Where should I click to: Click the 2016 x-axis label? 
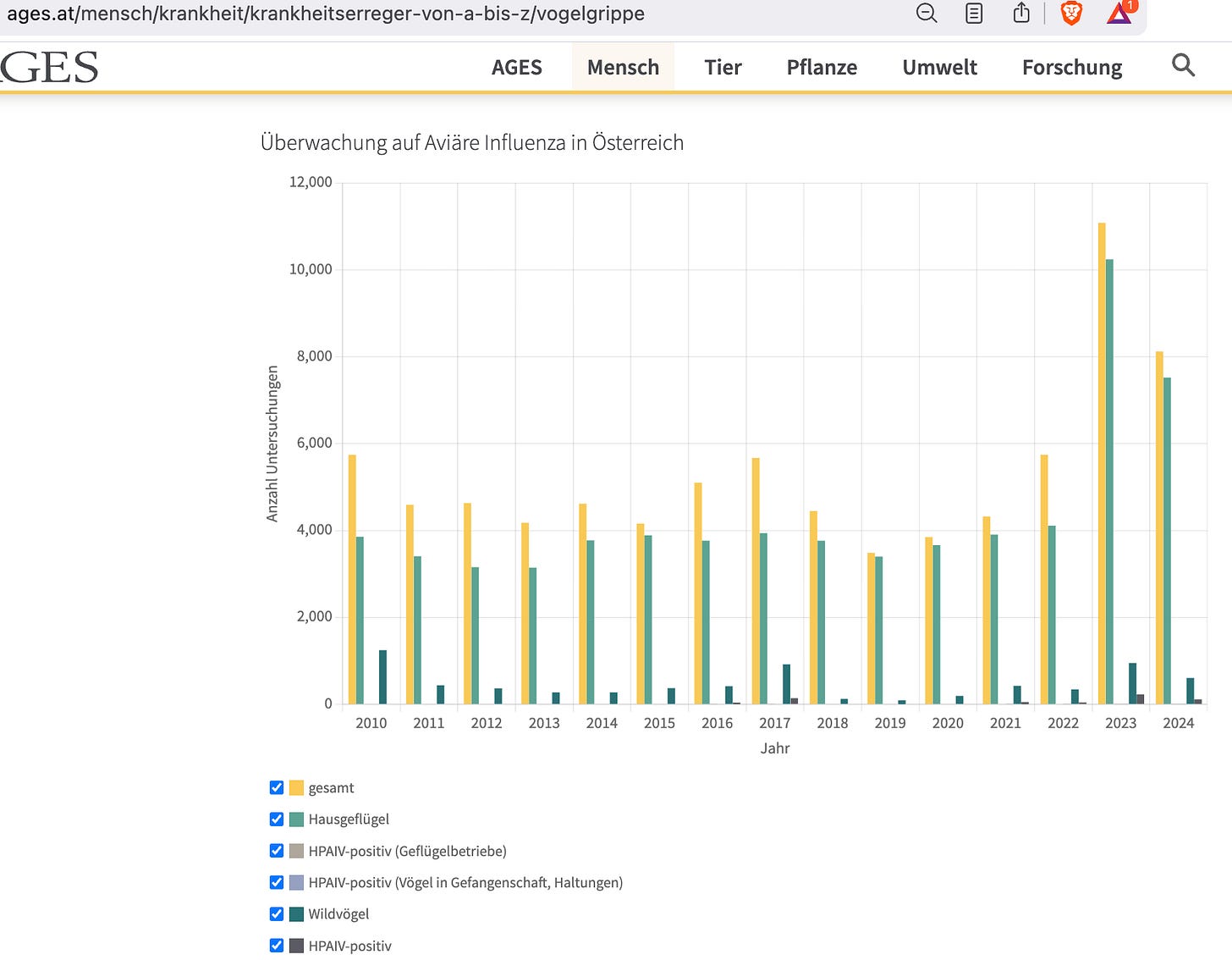point(717,723)
